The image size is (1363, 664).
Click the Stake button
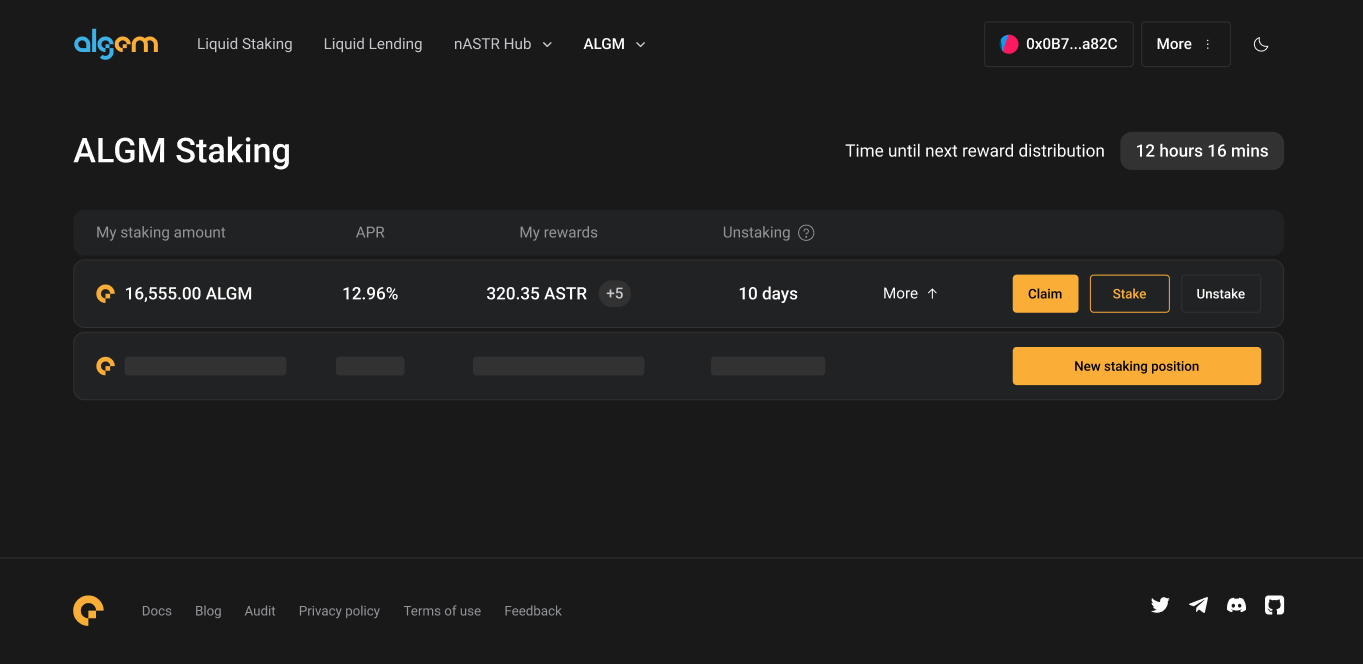click(x=1129, y=294)
